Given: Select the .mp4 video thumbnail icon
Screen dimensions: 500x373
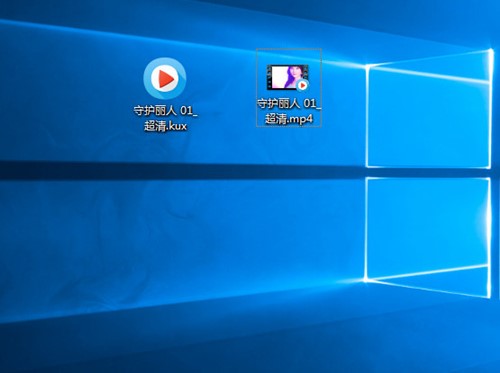Looking at the screenshot, I should point(288,78).
